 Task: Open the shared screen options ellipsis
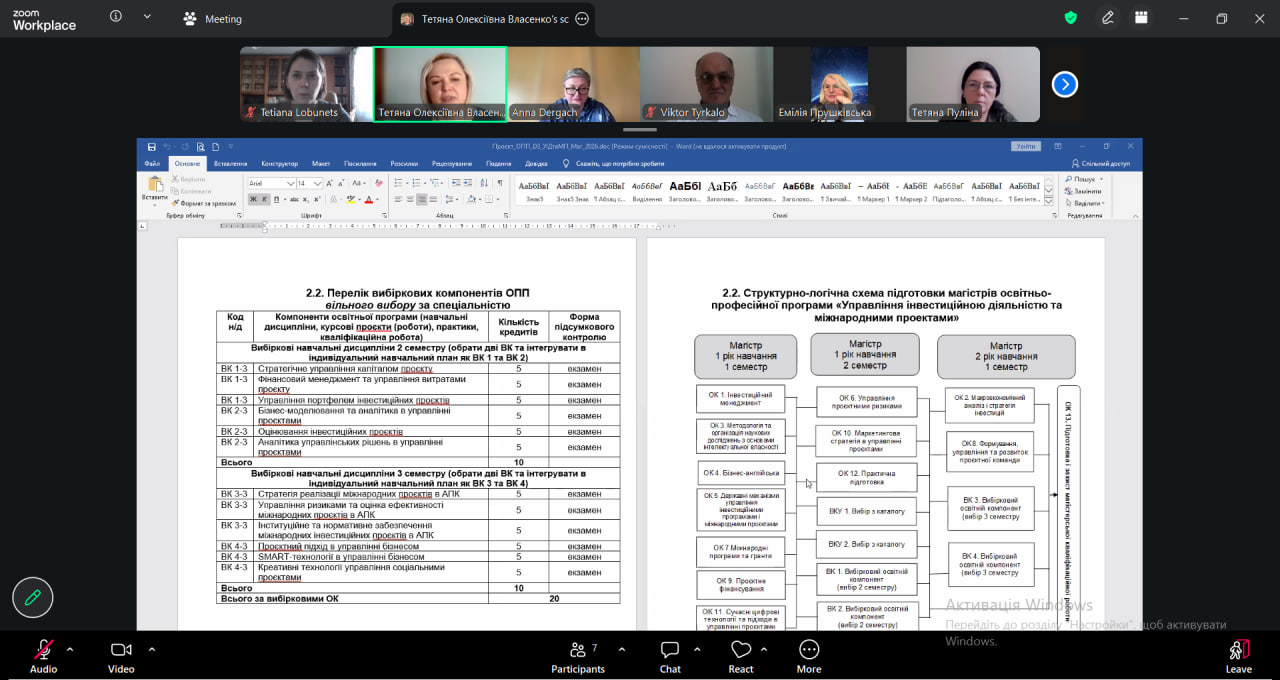pos(582,19)
